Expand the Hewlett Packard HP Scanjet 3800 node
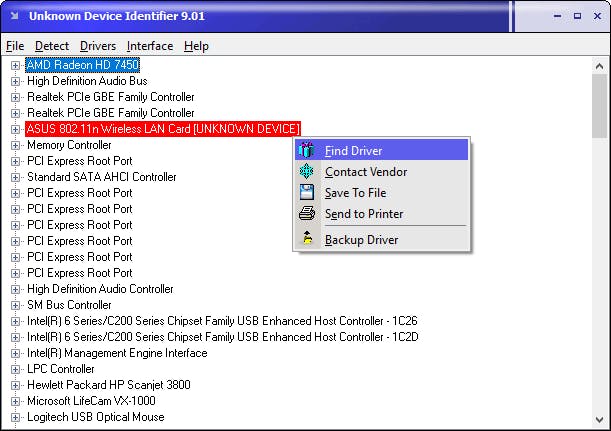Image resolution: width=611 pixels, height=431 pixels. (x=15, y=385)
